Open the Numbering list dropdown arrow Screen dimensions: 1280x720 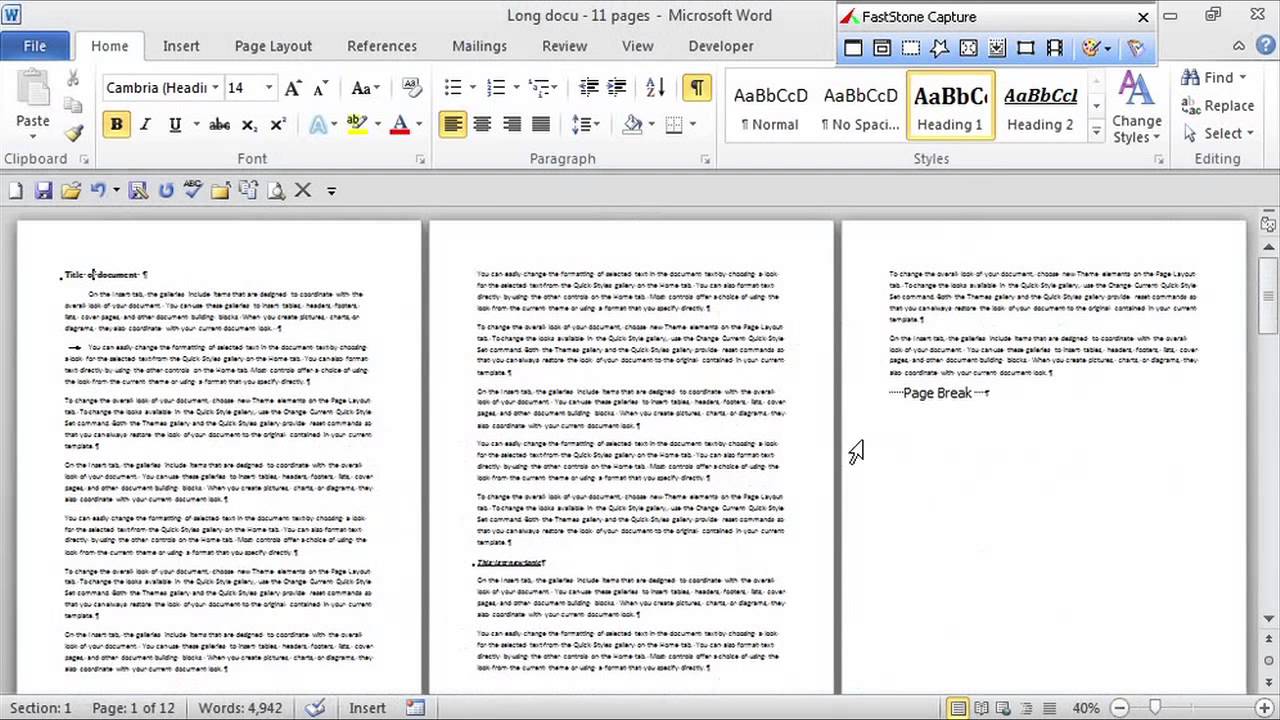coord(516,88)
